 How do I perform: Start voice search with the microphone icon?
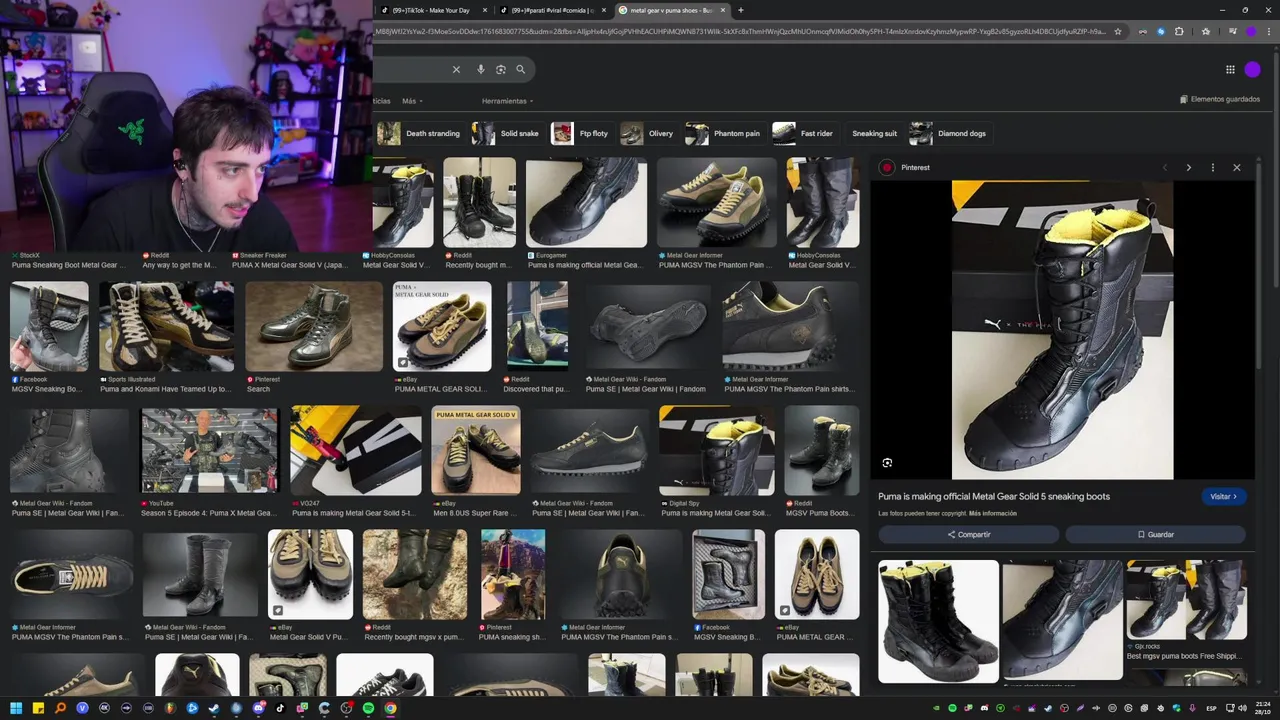pos(481,70)
